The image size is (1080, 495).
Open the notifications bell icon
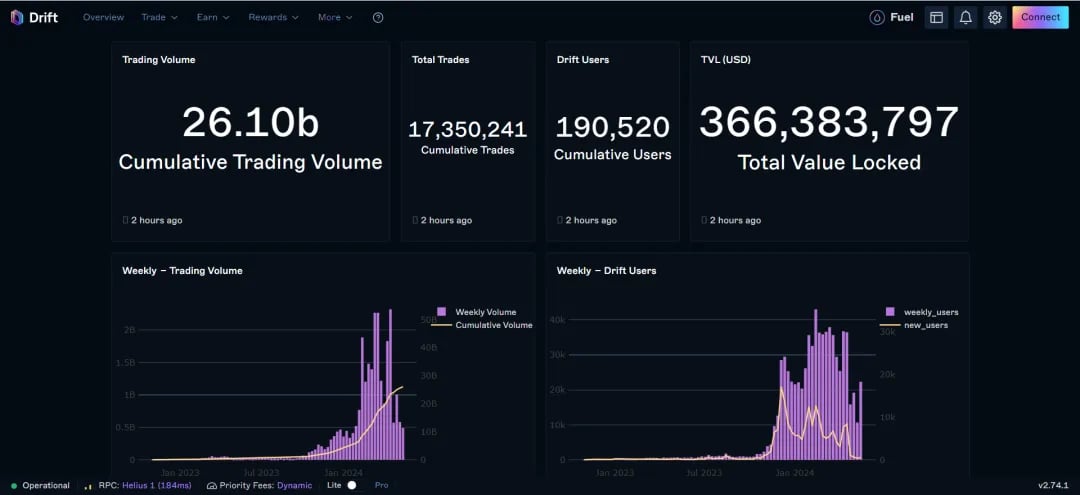(x=966, y=18)
